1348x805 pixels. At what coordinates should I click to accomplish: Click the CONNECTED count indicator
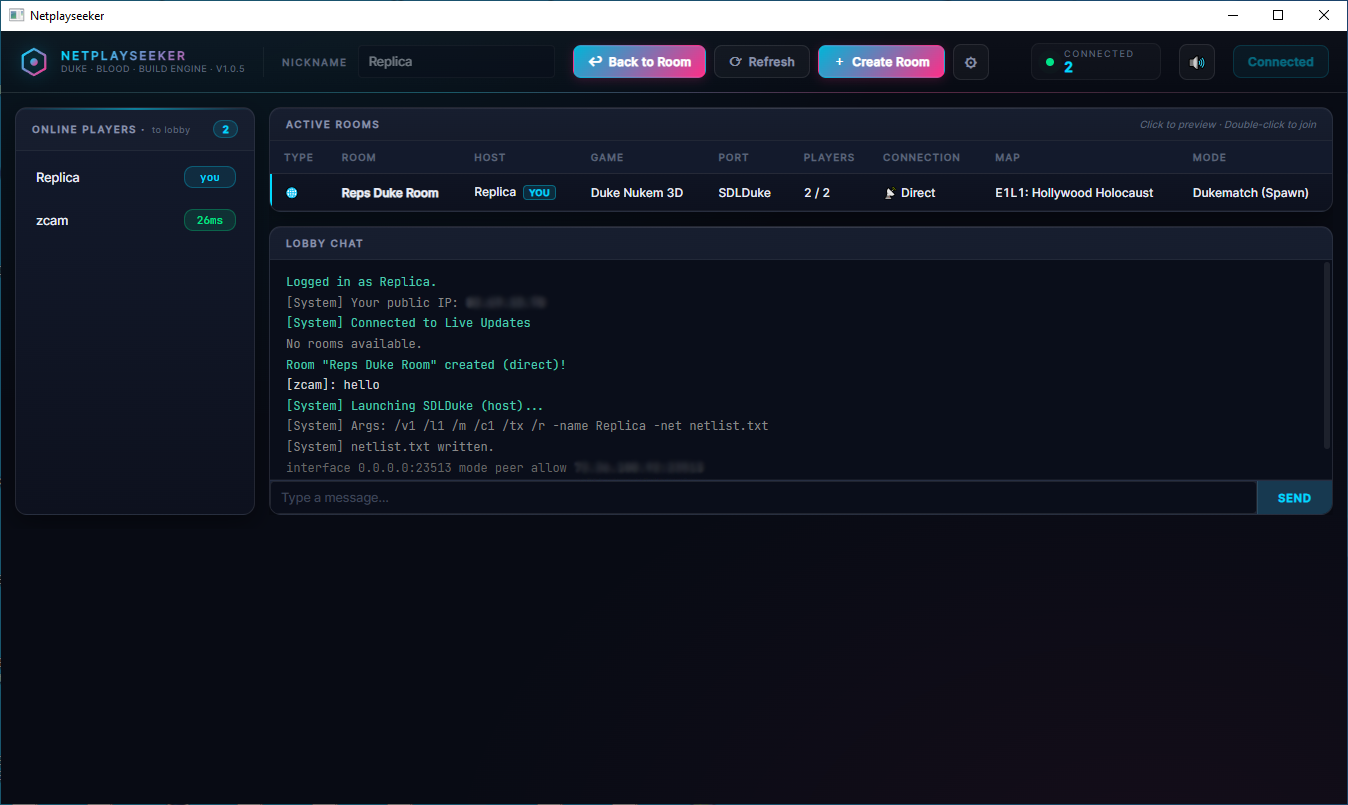(x=1096, y=62)
